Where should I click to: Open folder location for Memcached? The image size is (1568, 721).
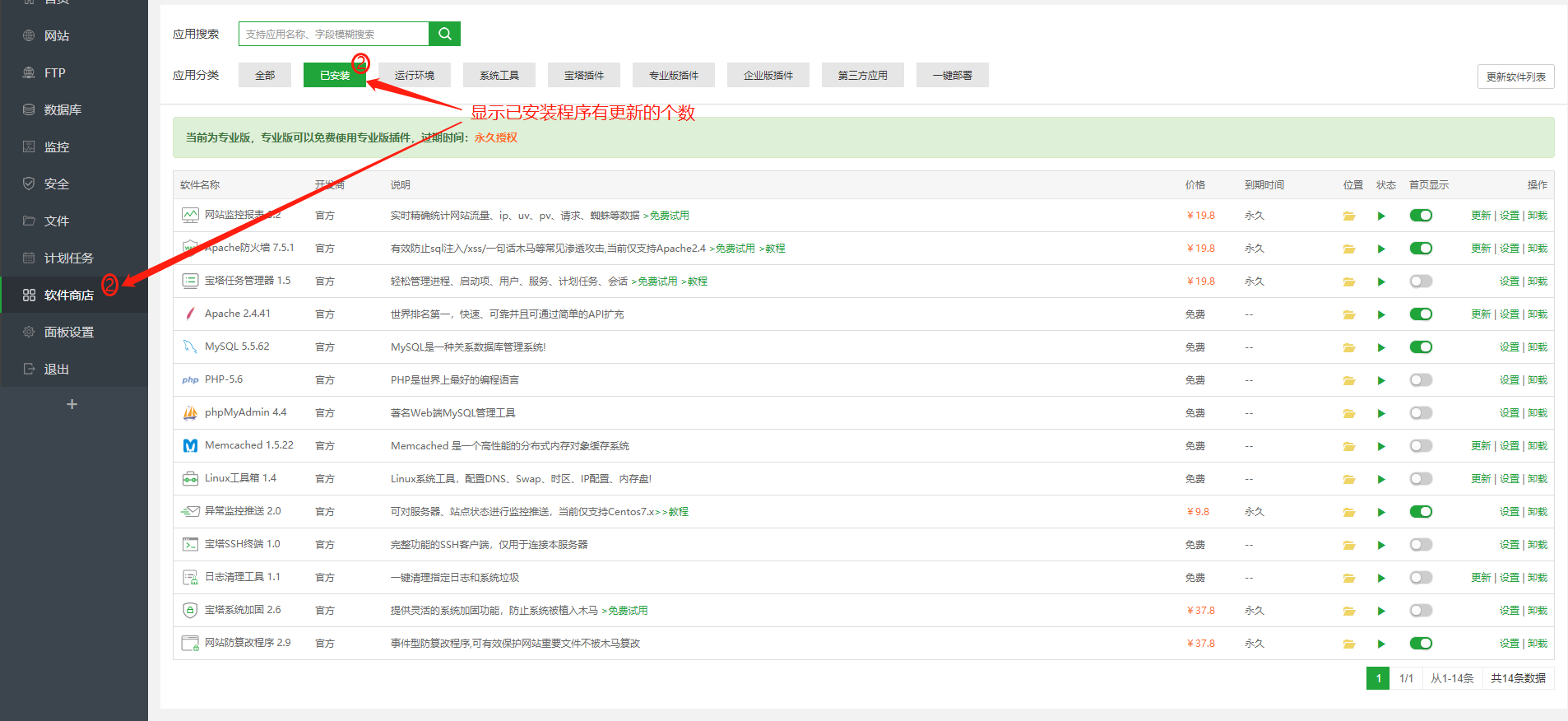[1349, 446]
